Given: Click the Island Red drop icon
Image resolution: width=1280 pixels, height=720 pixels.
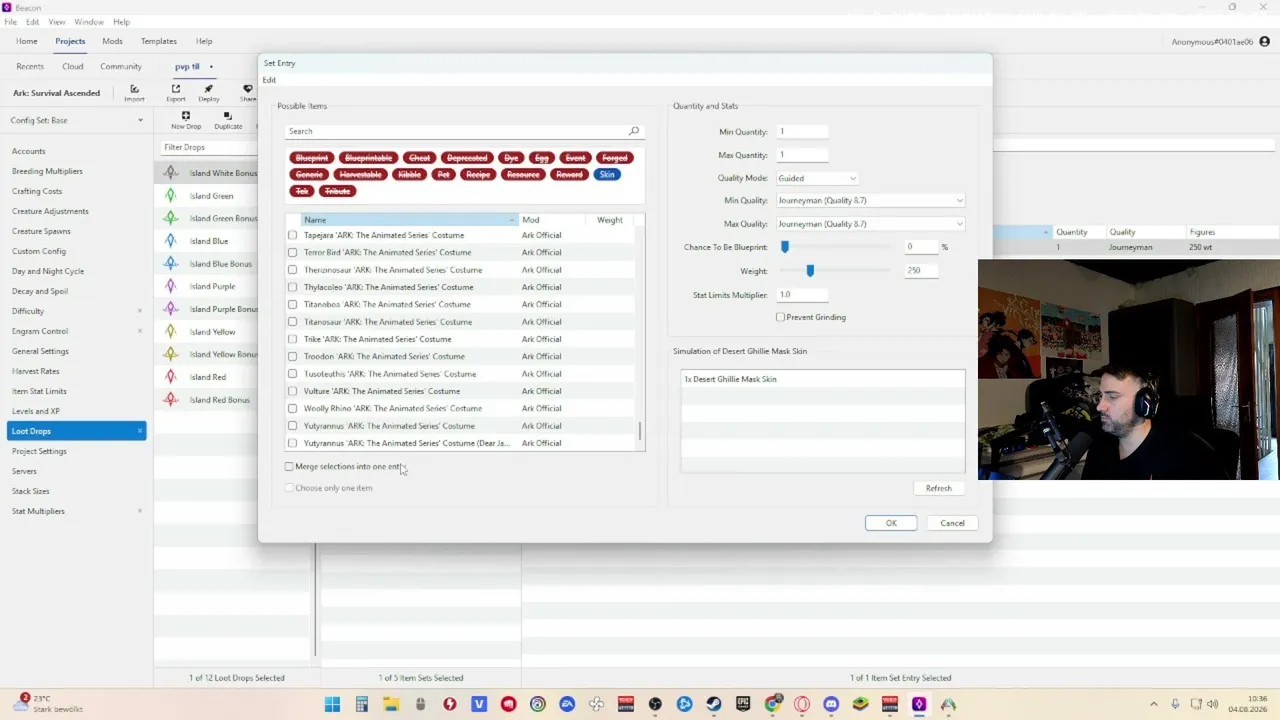Looking at the screenshot, I should click(x=171, y=377).
